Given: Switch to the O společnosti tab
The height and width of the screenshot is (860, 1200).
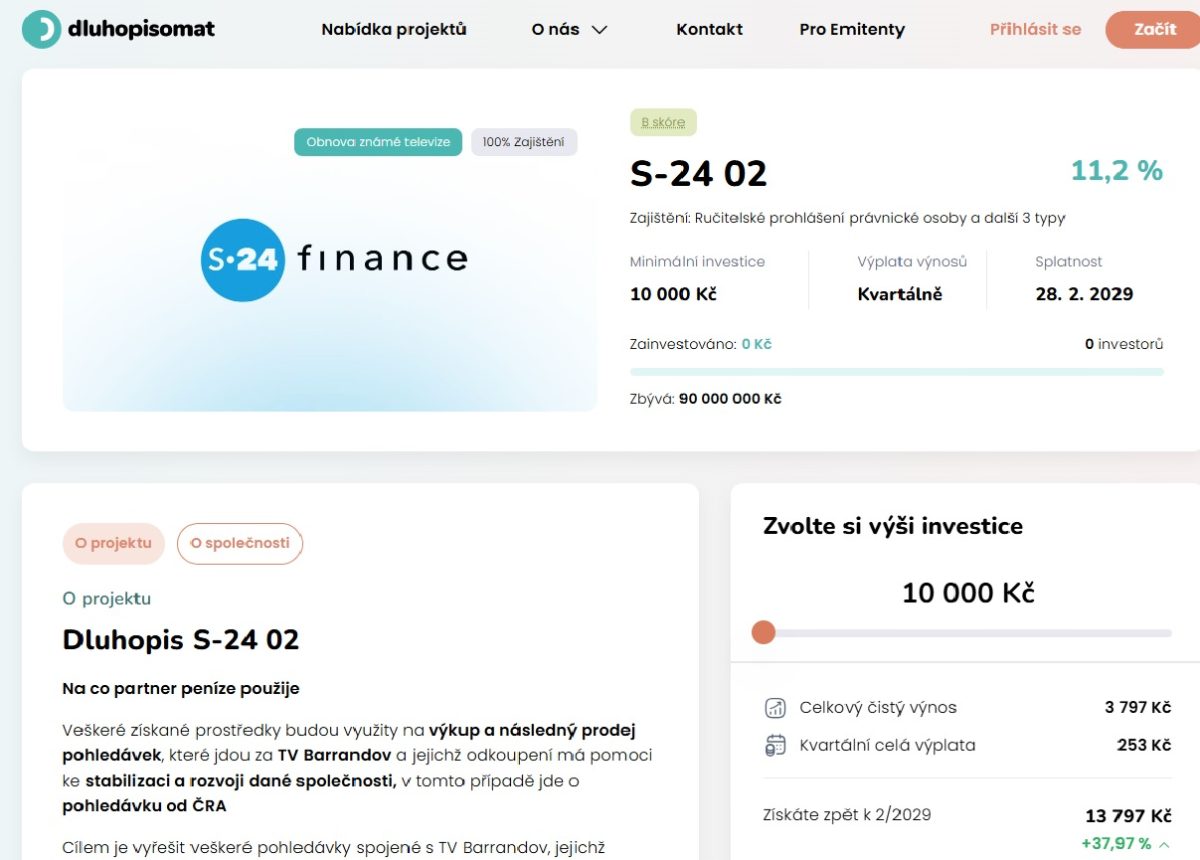Looking at the screenshot, I should [240, 543].
